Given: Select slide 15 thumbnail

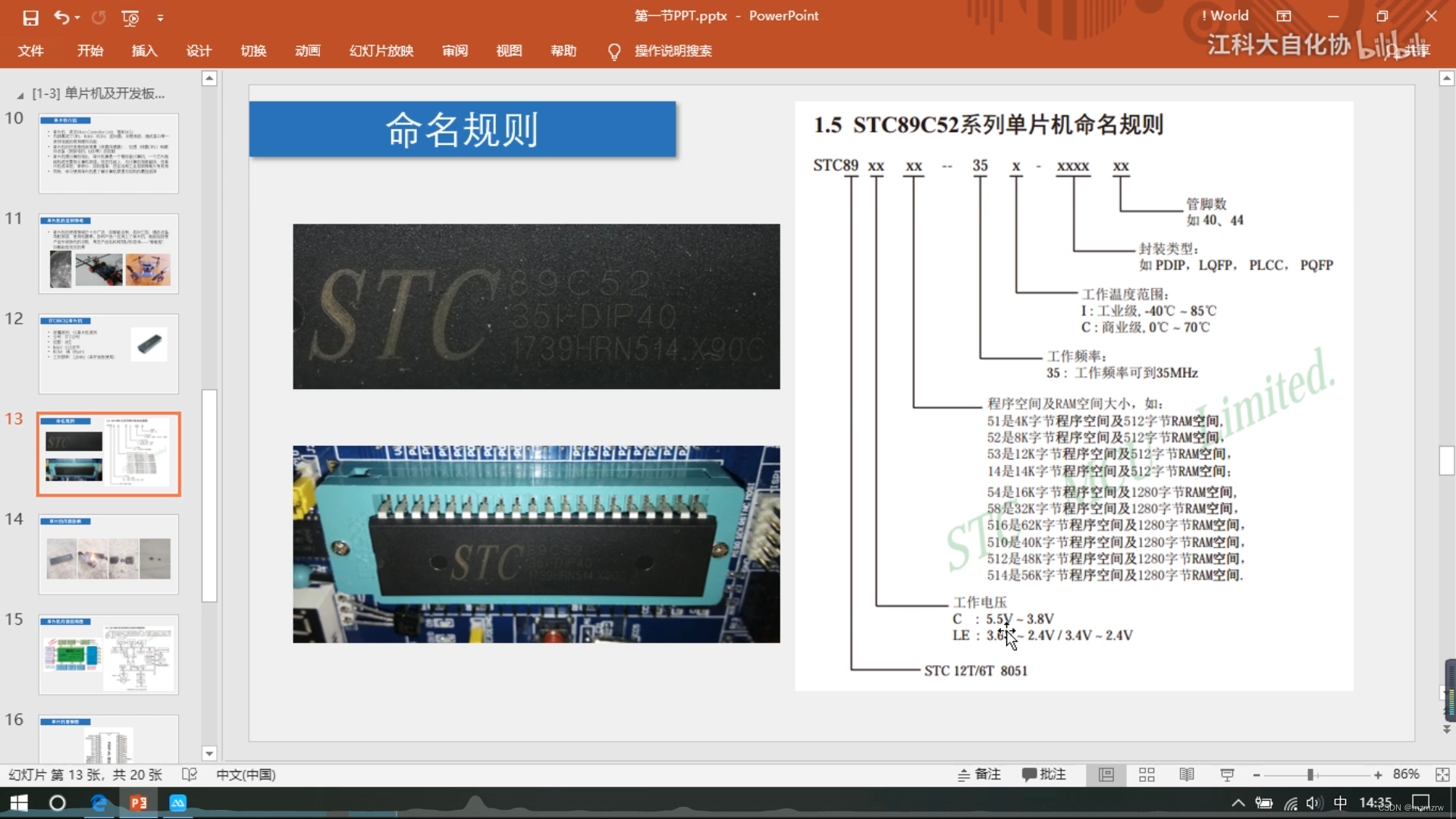Looking at the screenshot, I should 108,654.
